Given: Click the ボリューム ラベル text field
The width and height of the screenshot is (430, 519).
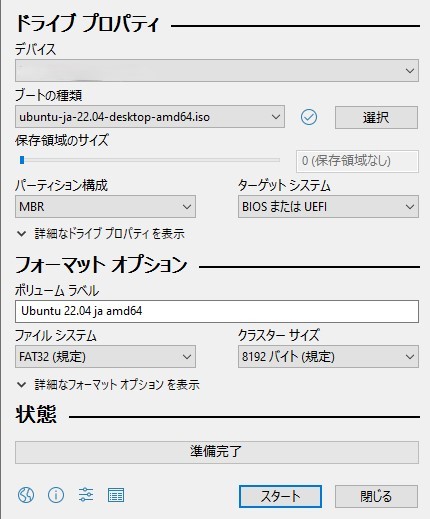Looking at the screenshot, I should (217, 311).
